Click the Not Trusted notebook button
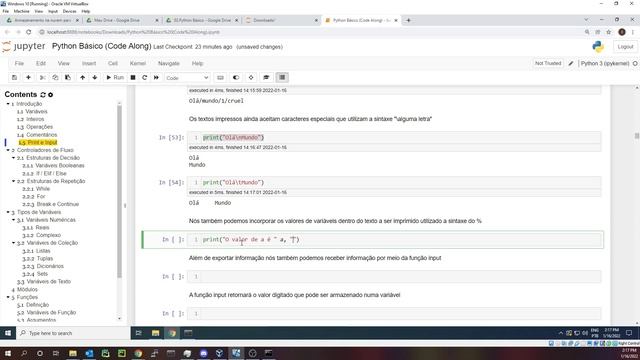 click(x=548, y=63)
